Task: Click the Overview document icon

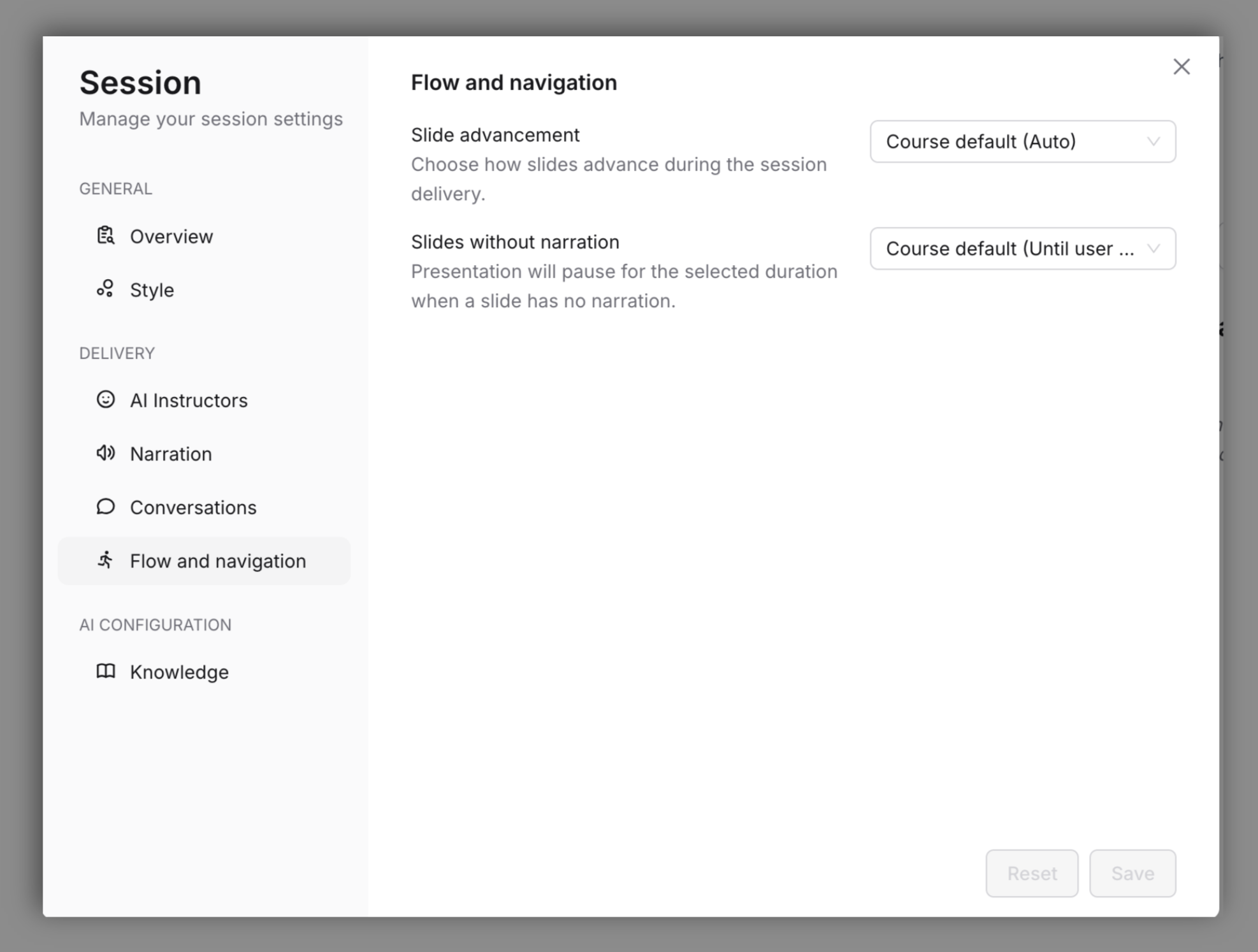Action: tap(105, 236)
